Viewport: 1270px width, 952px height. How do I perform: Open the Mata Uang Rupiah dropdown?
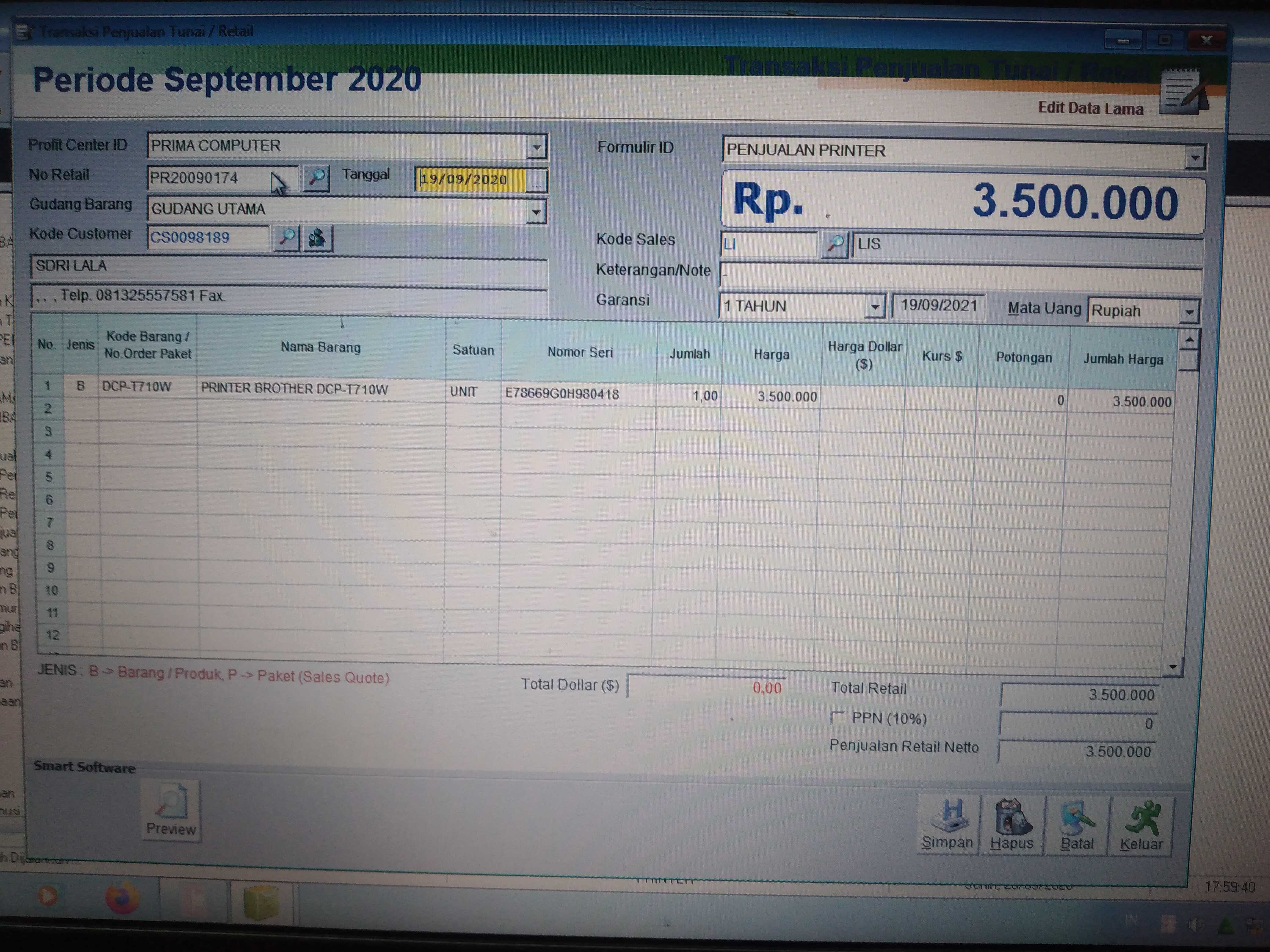tap(1189, 312)
